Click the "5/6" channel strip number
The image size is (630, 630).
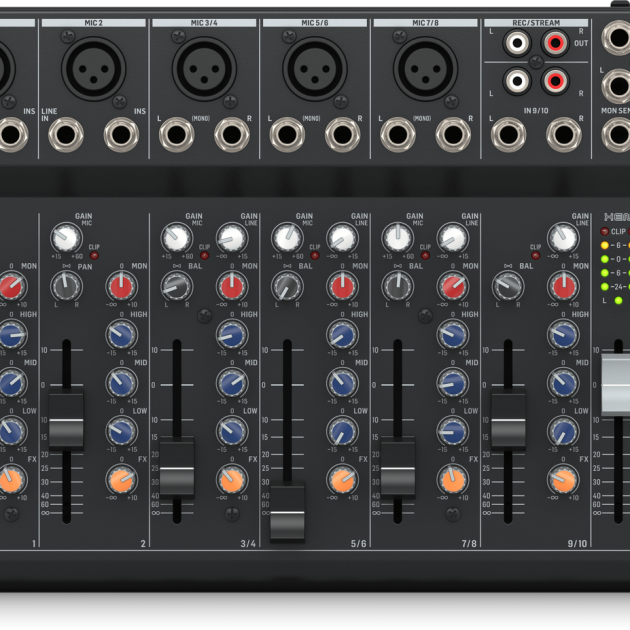[x=358, y=544]
